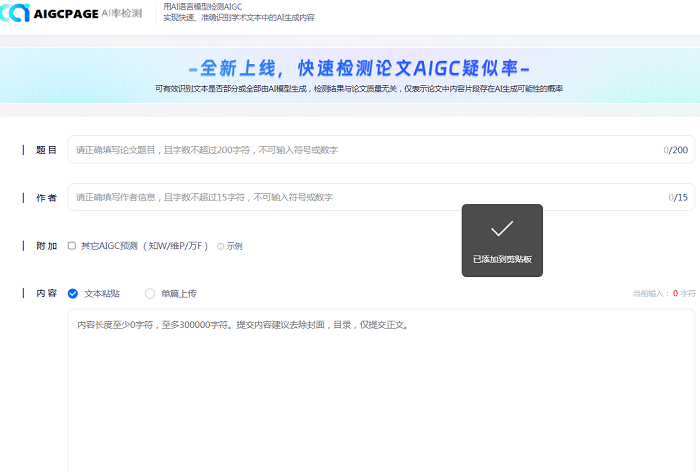The width and height of the screenshot is (700, 471).
Task: Click the 示例 info icon
Action: pos(221,246)
